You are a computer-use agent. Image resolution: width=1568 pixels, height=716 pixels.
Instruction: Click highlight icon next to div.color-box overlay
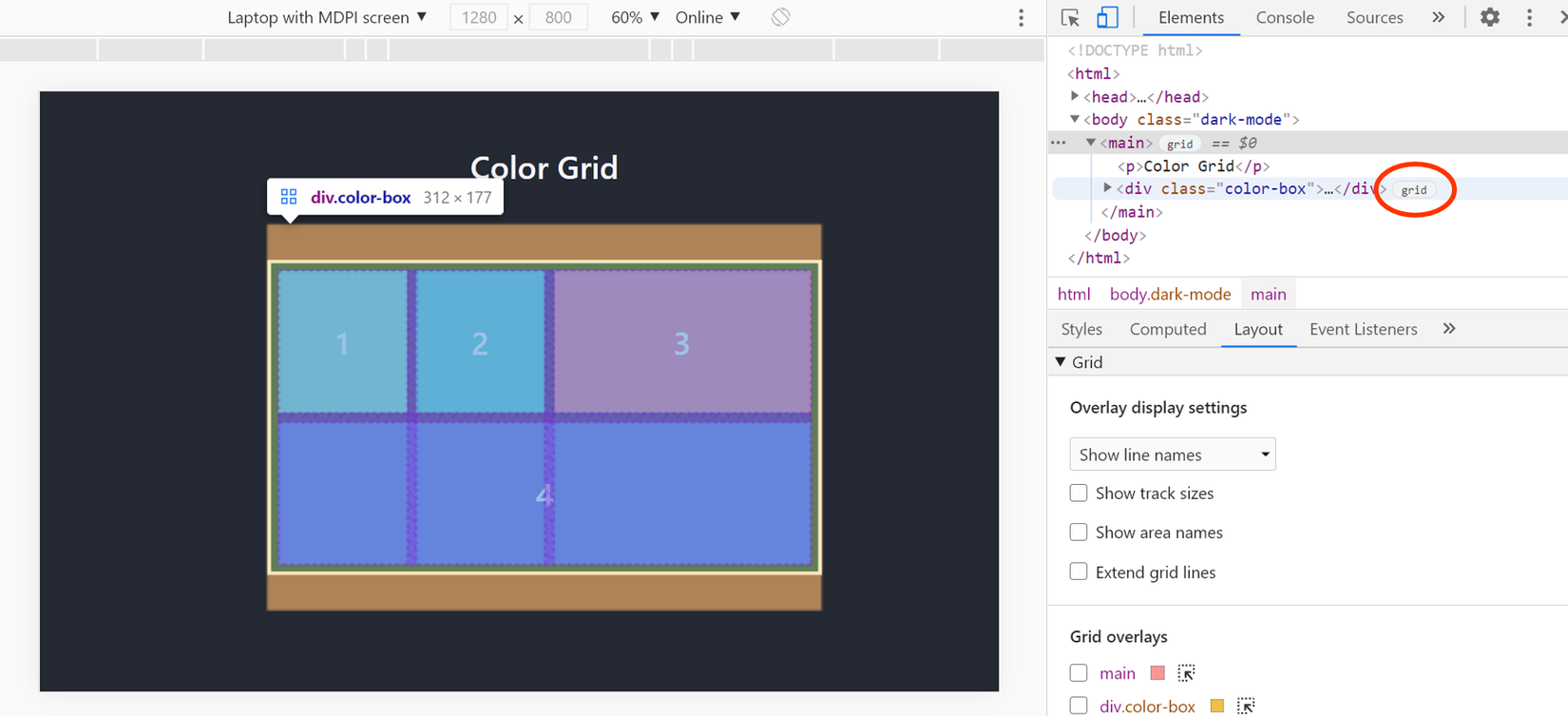point(1245,706)
